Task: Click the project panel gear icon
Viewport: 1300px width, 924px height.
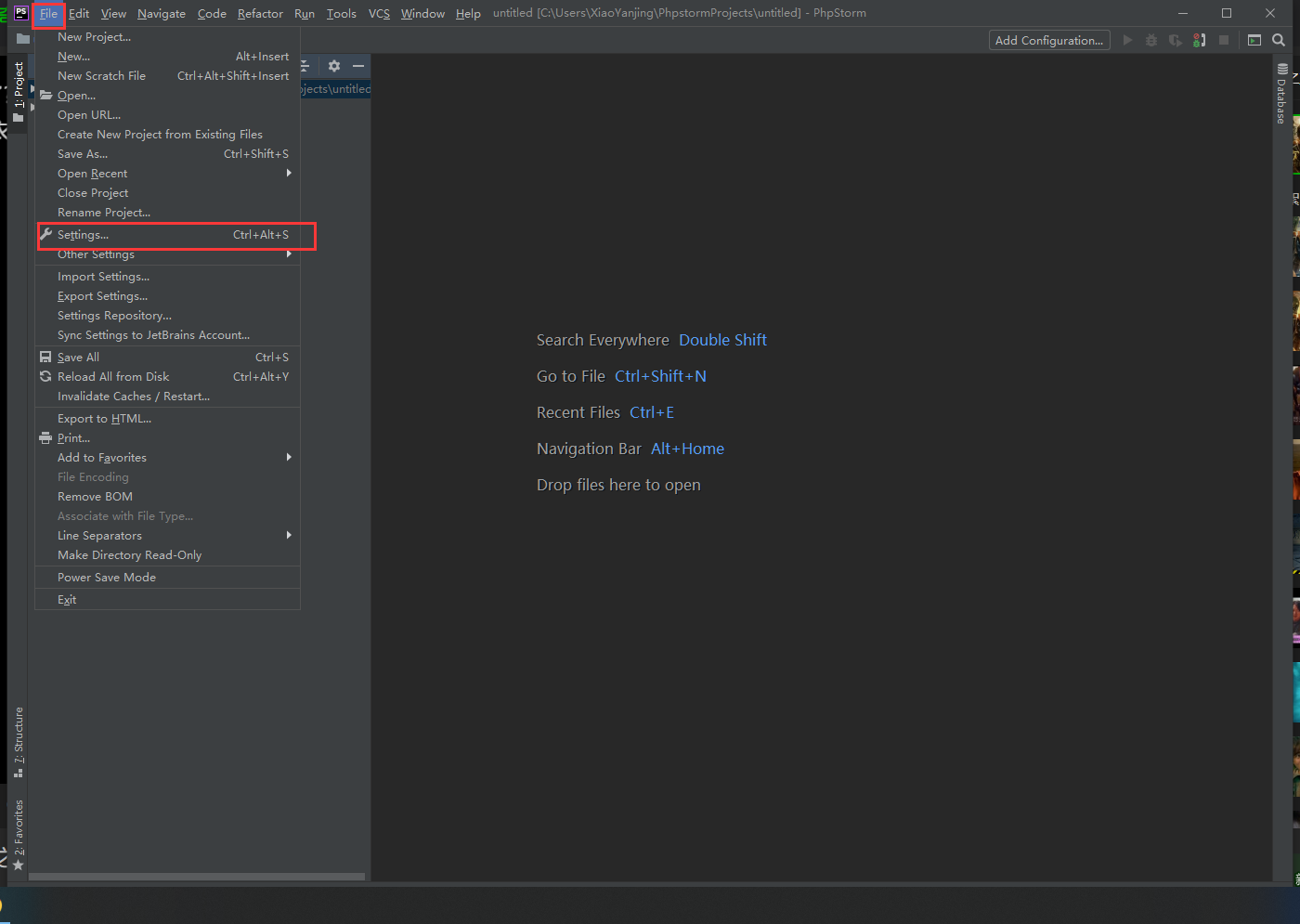Action: click(x=334, y=66)
